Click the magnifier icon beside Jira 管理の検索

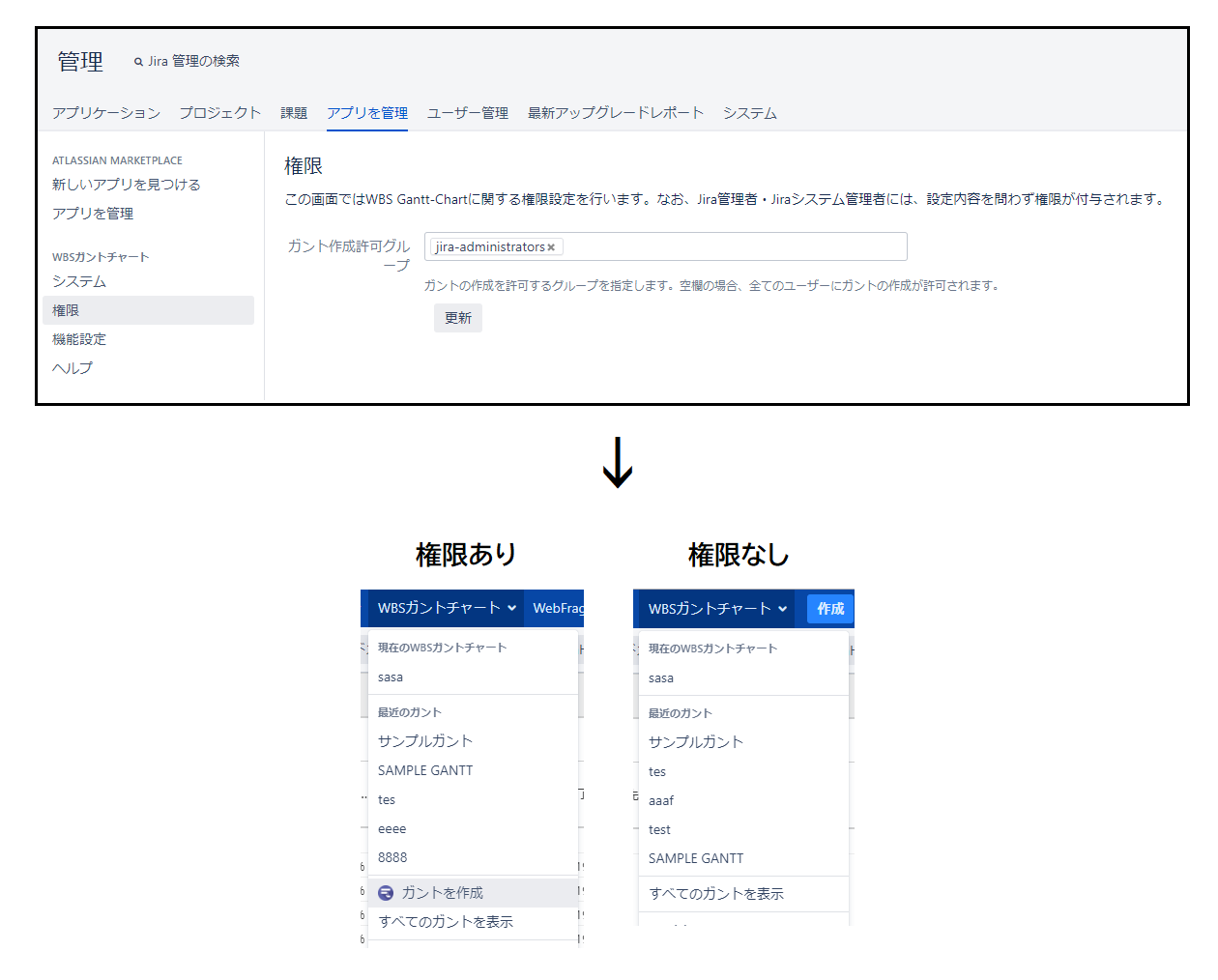click(x=138, y=62)
